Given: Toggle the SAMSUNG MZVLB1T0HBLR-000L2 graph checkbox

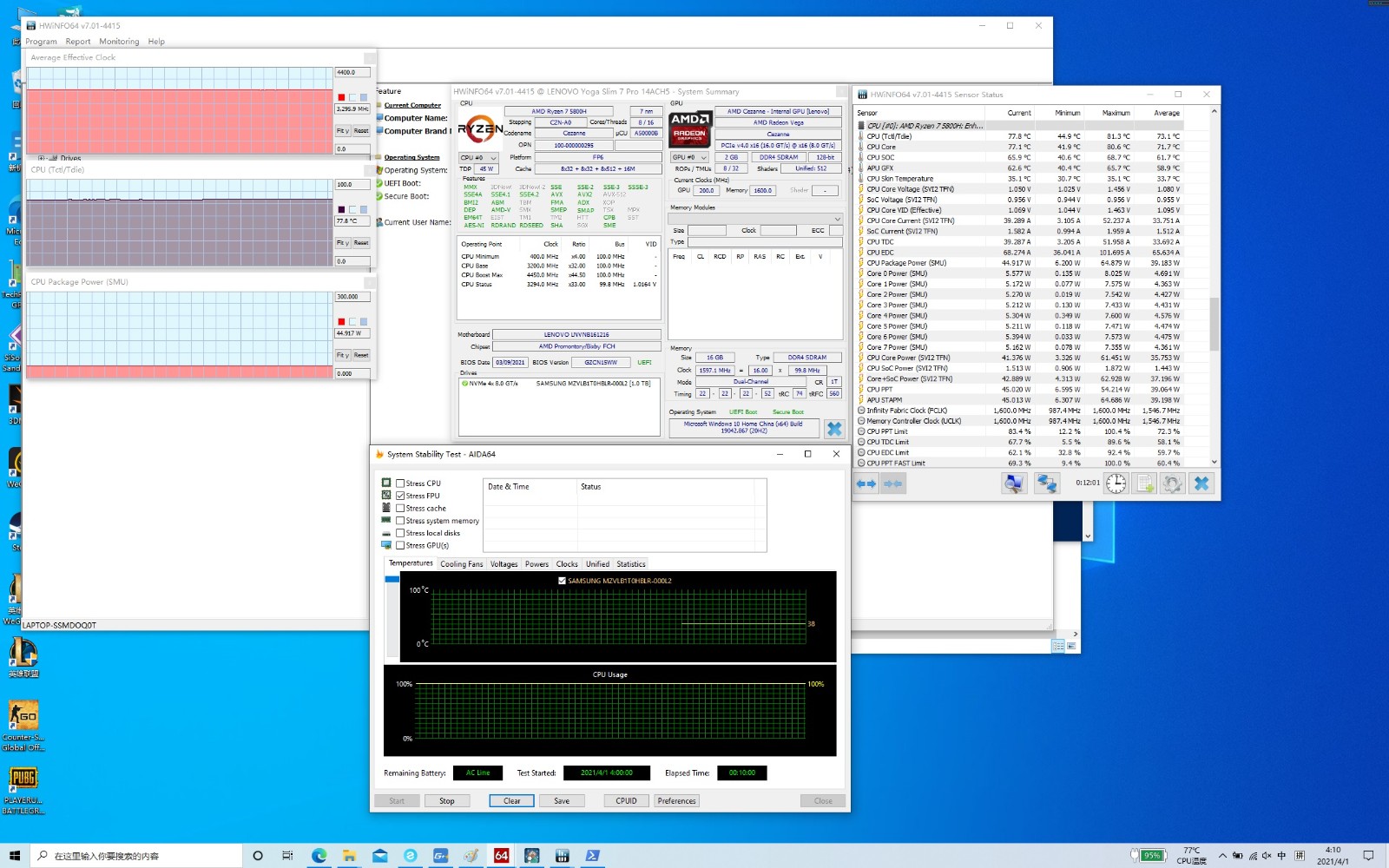Looking at the screenshot, I should (562, 581).
